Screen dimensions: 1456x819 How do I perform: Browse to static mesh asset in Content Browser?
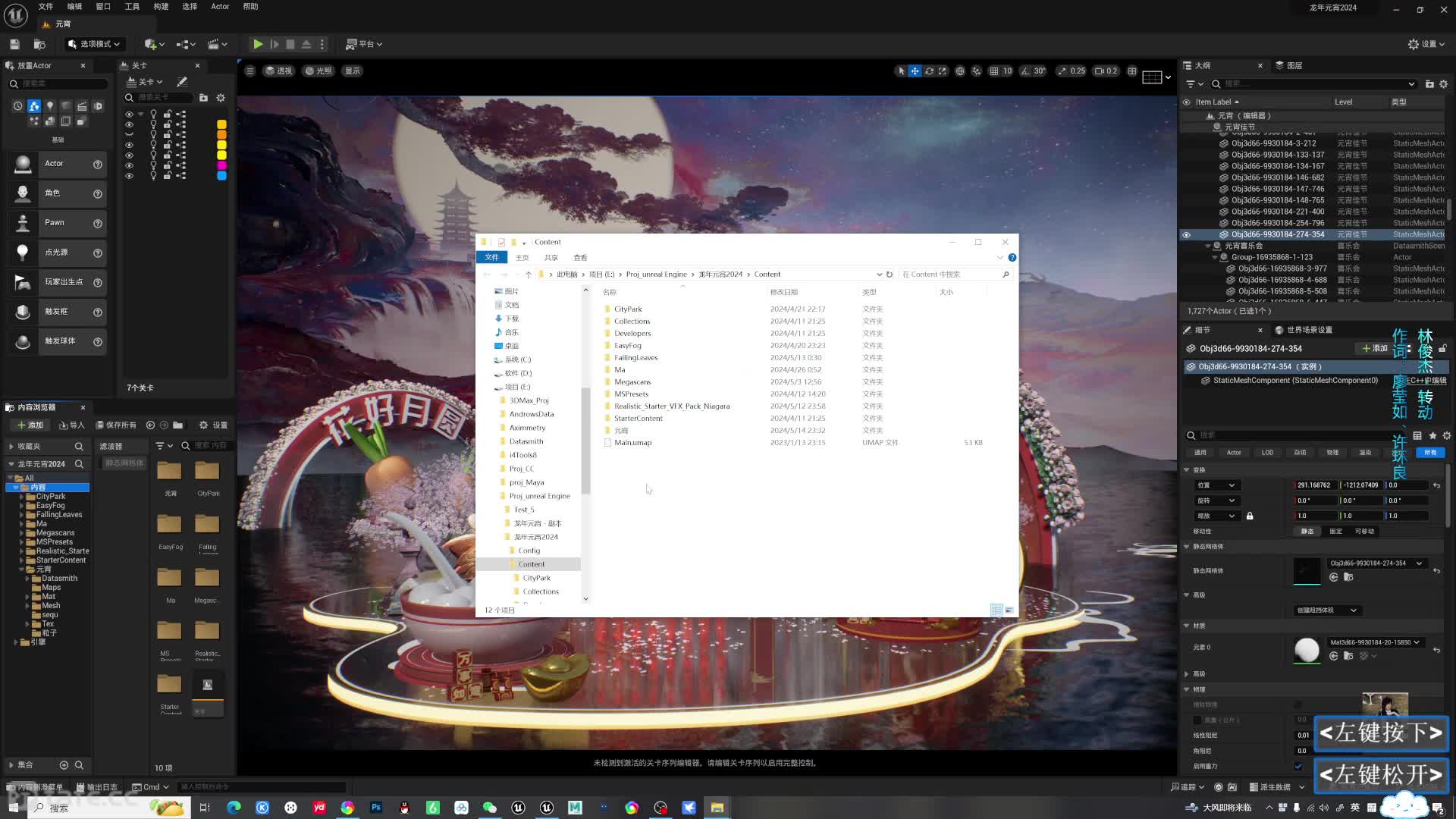(x=1348, y=578)
